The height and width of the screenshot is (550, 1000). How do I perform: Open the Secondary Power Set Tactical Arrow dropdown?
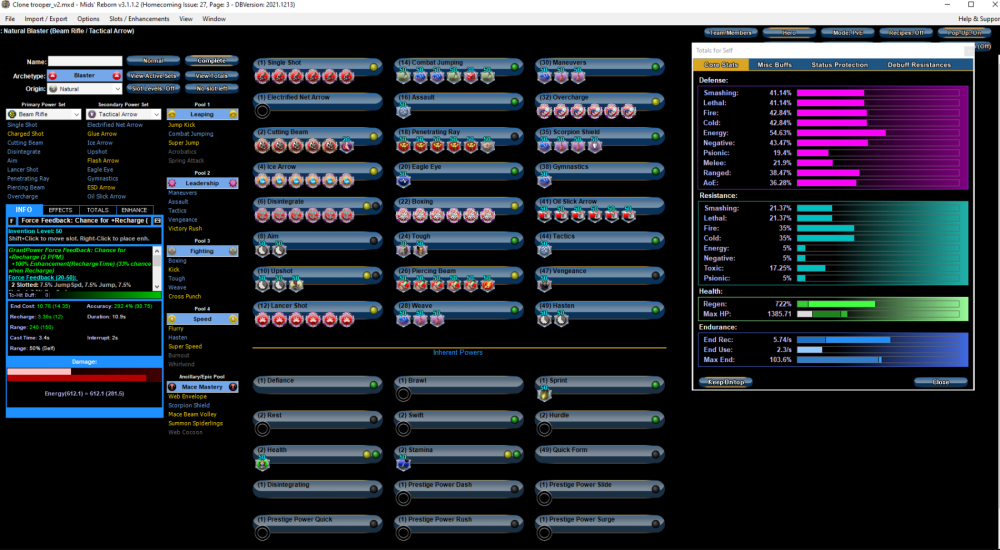(123, 115)
